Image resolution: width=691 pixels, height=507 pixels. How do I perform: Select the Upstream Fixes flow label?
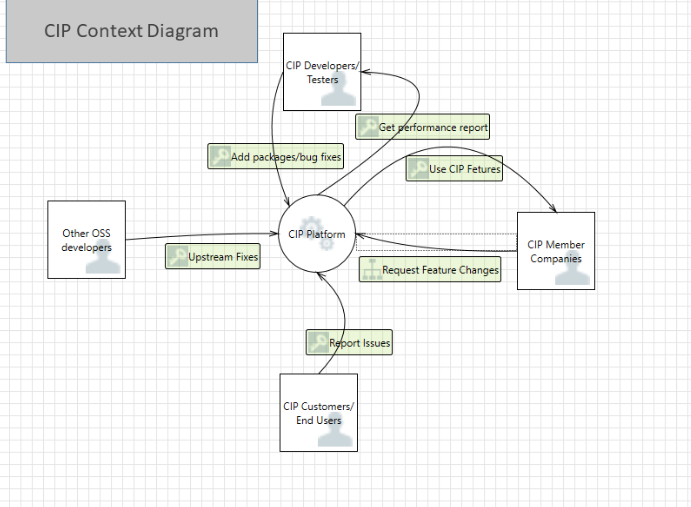pos(213,256)
